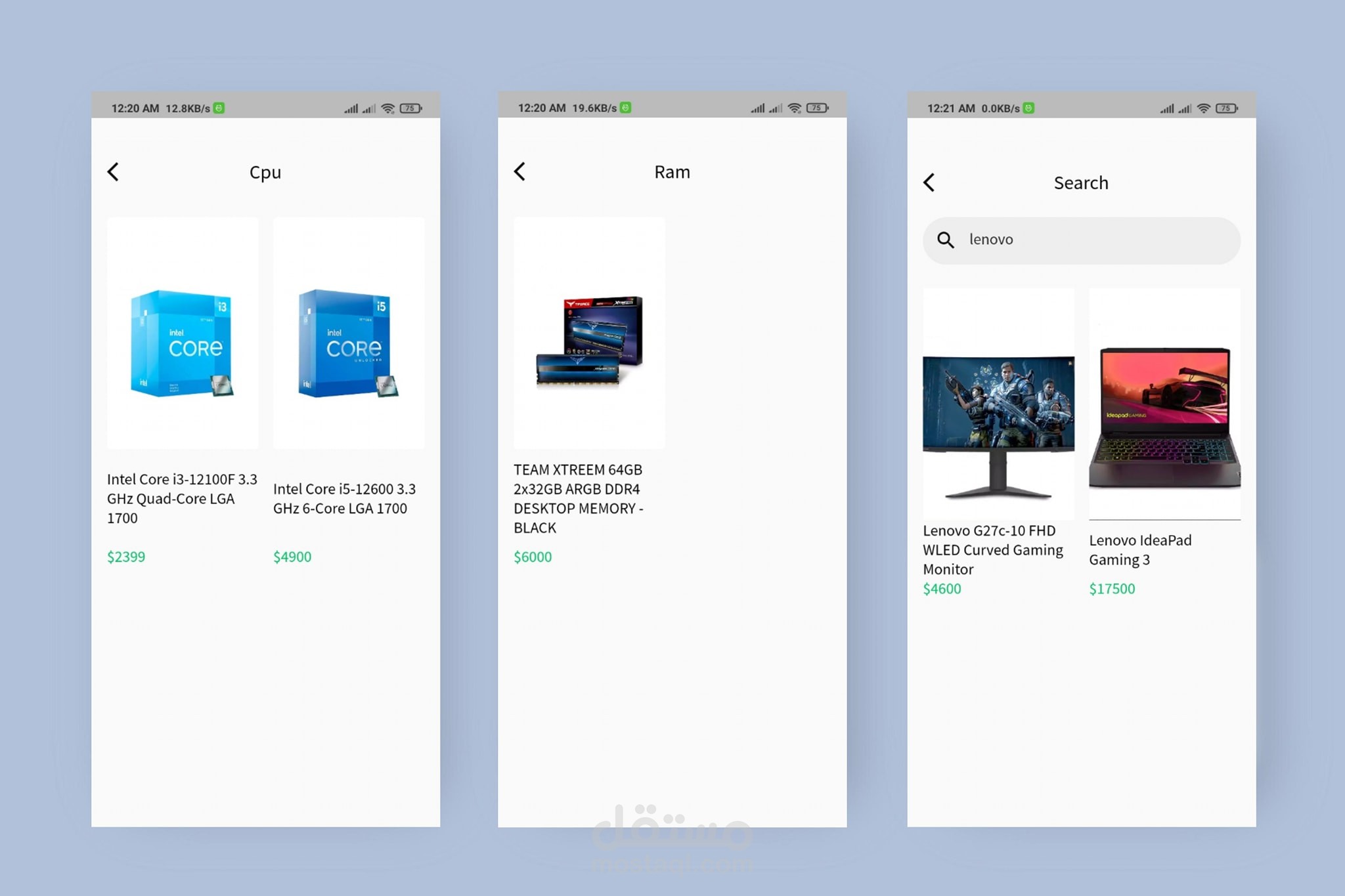Tap green icon beside 19.6KB/s speed
The width and height of the screenshot is (1345, 896).
(626, 108)
